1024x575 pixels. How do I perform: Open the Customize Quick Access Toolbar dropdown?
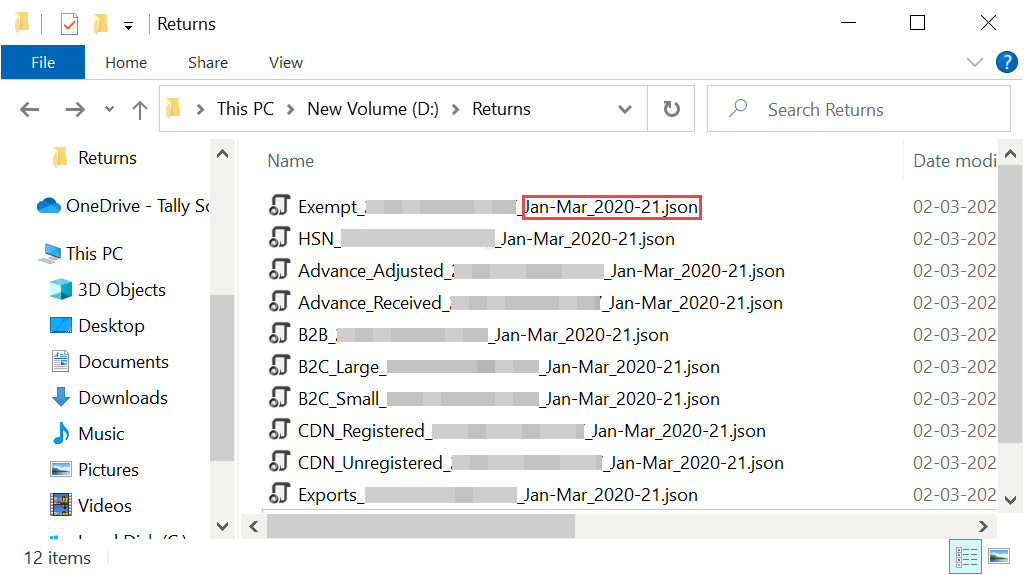[129, 25]
